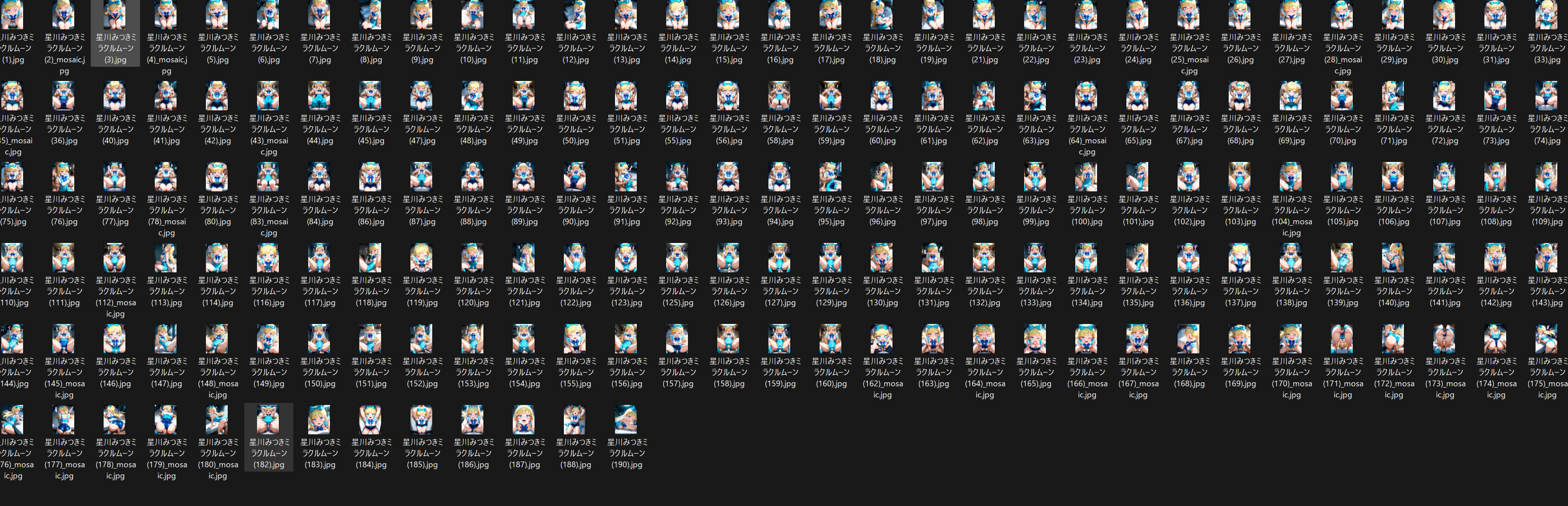Click the file name ending (178)_mosaic.jpg
Screen dimensions: 1568x506
[x=115, y=459]
